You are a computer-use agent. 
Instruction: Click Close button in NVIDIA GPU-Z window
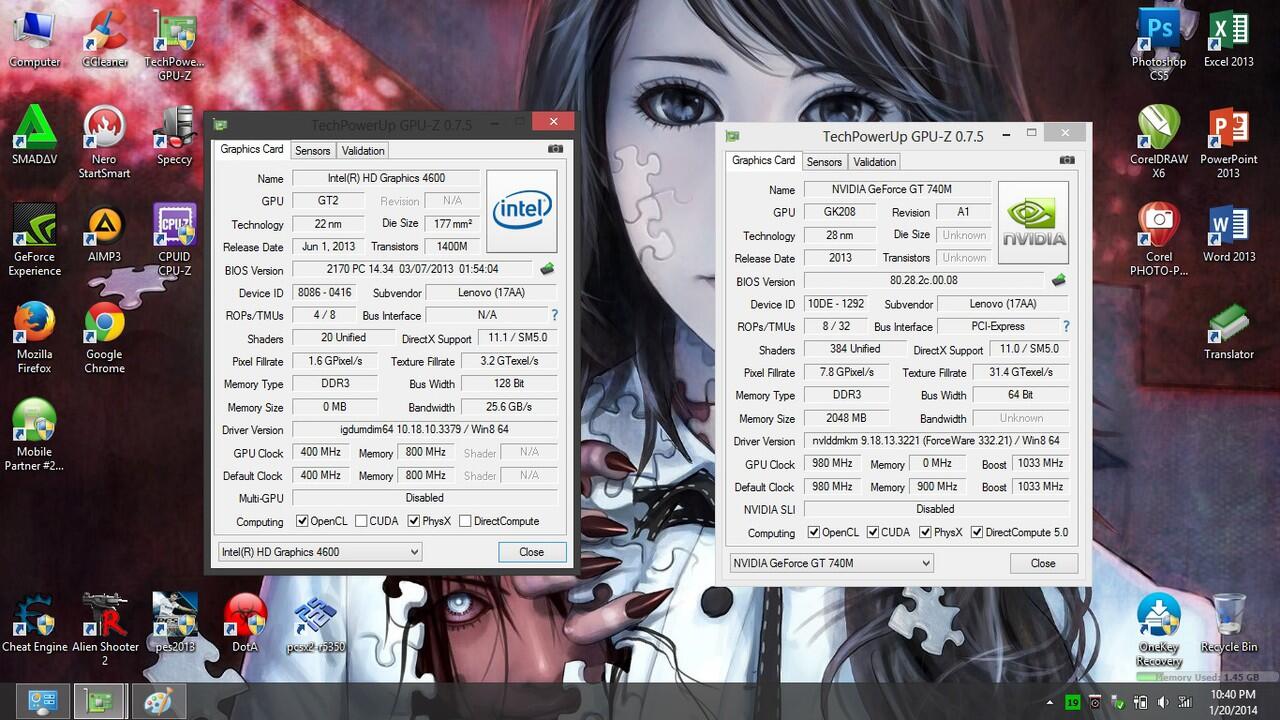tap(1042, 563)
